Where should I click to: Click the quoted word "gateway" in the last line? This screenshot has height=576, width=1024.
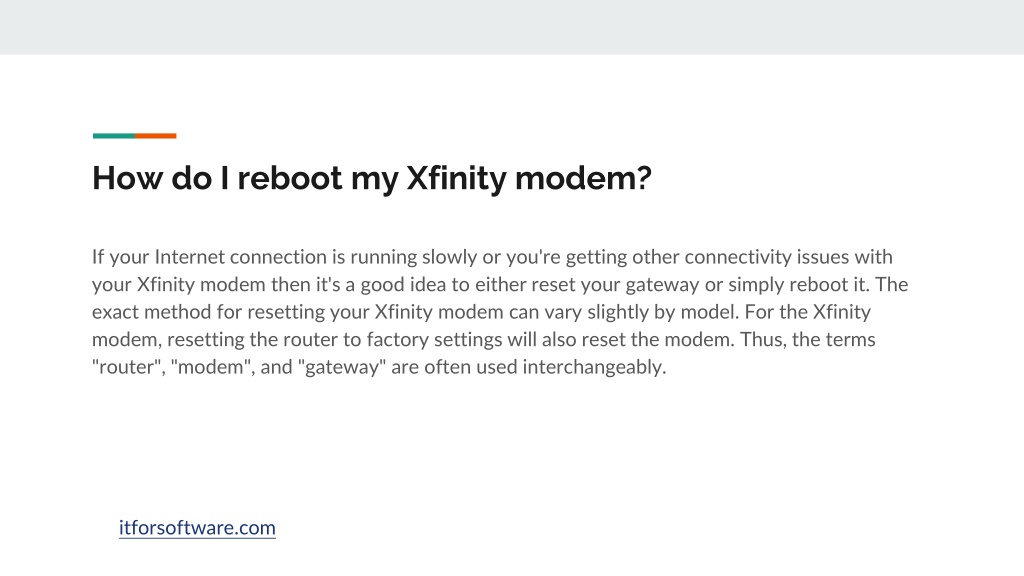[x=342, y=367]
